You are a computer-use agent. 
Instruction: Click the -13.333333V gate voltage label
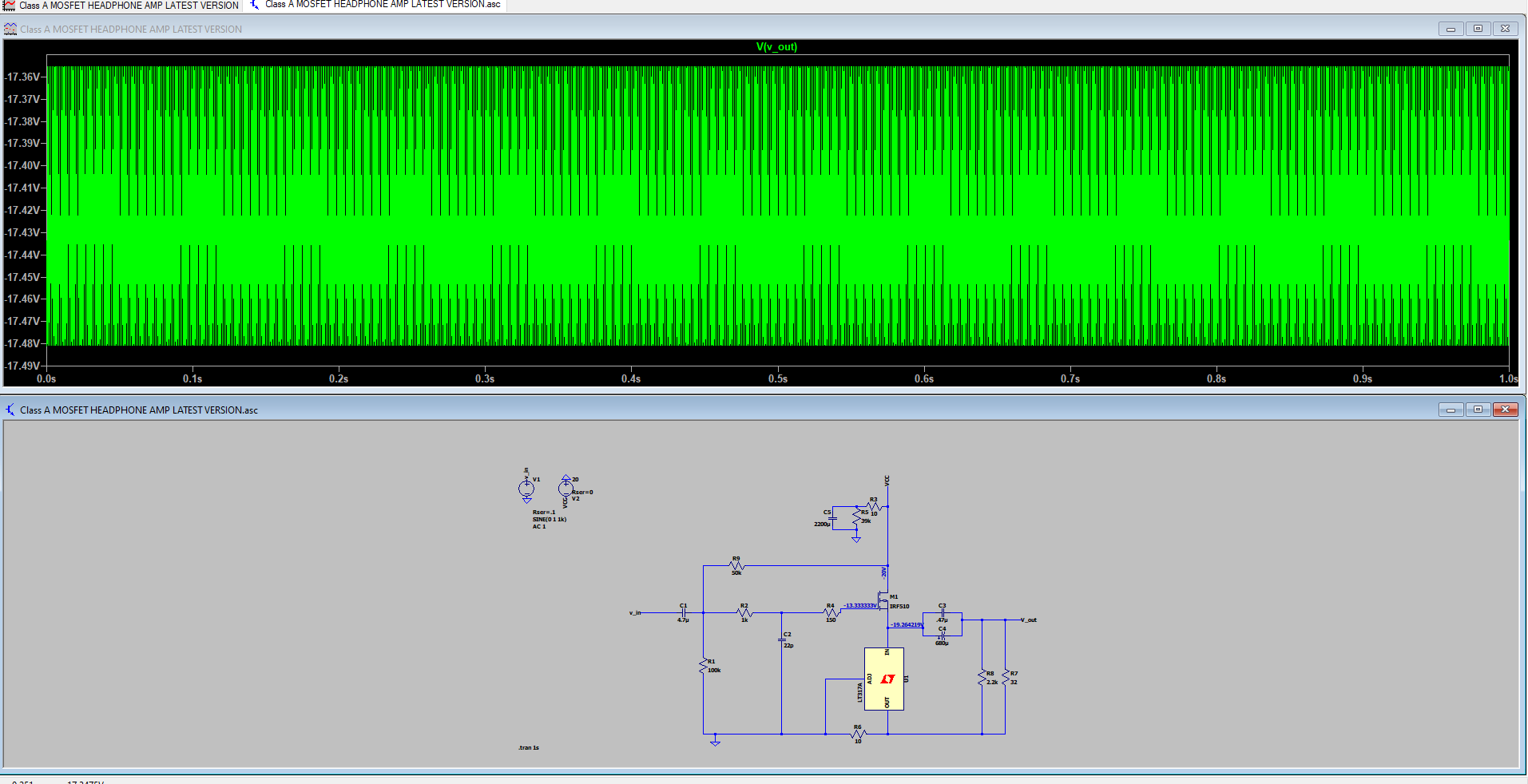859,606
